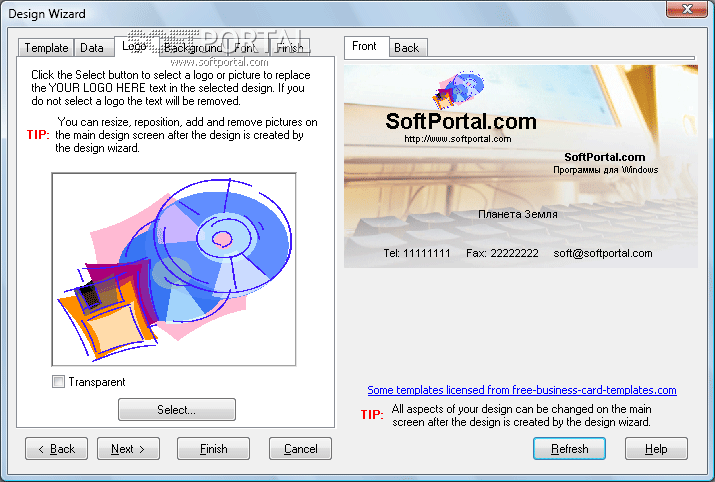The height and width of the screenshot is (482, 715).
Task: Click the small logo on business card
Action: click(x=457, y=90)
